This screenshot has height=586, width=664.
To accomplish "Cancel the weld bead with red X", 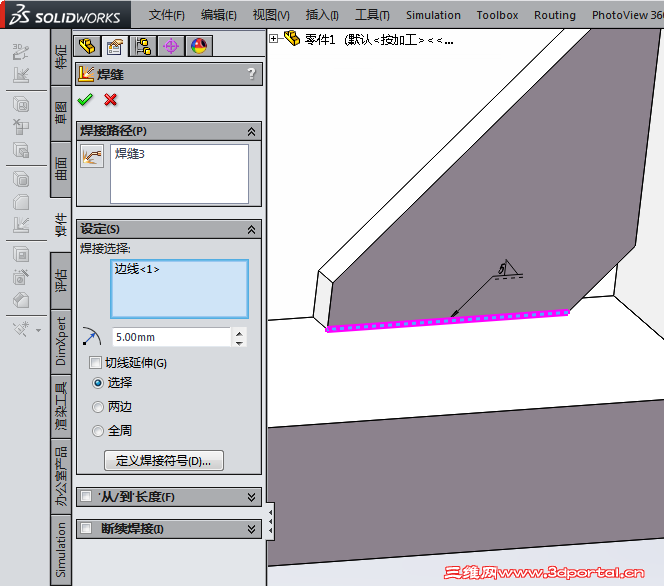I will (x=111, y=100).
